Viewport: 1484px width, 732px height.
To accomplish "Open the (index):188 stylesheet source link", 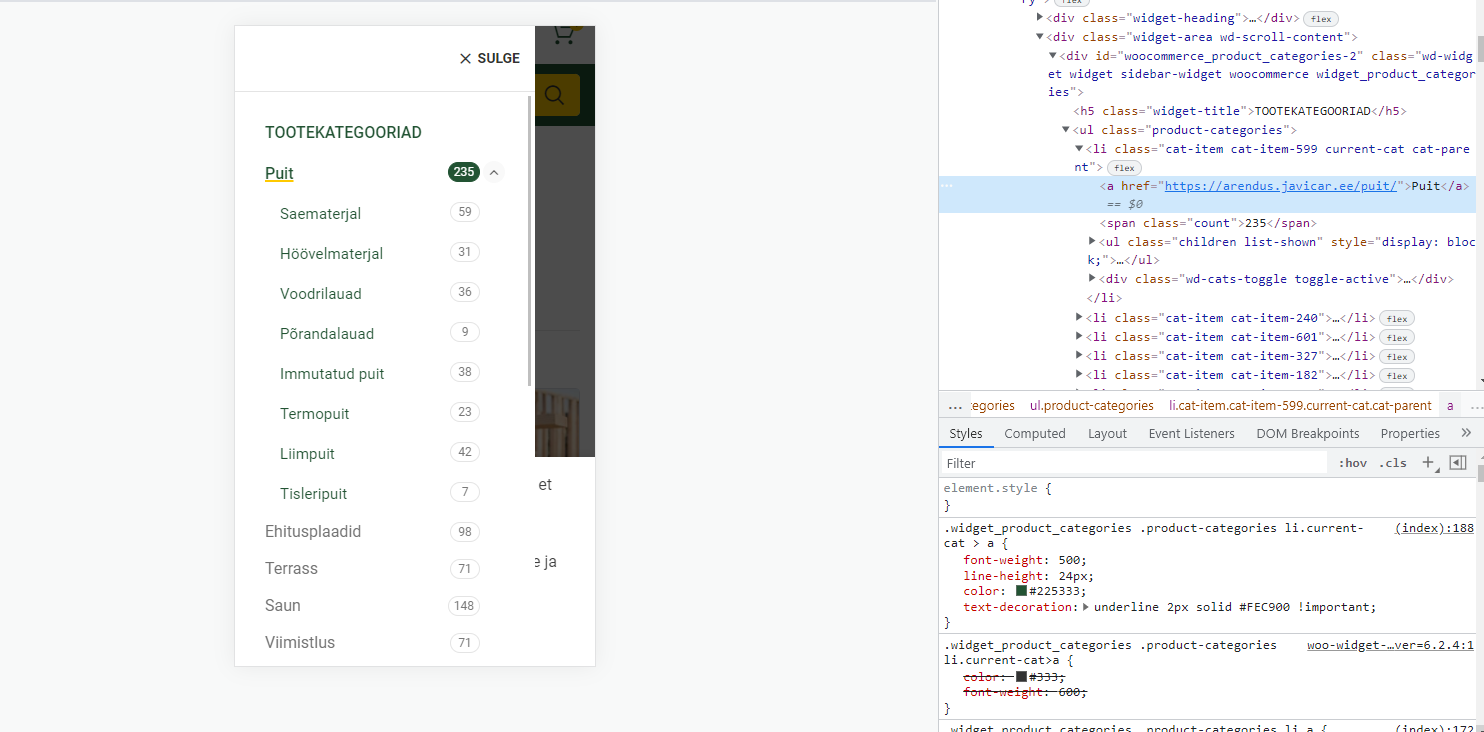I will [1435, 528].
